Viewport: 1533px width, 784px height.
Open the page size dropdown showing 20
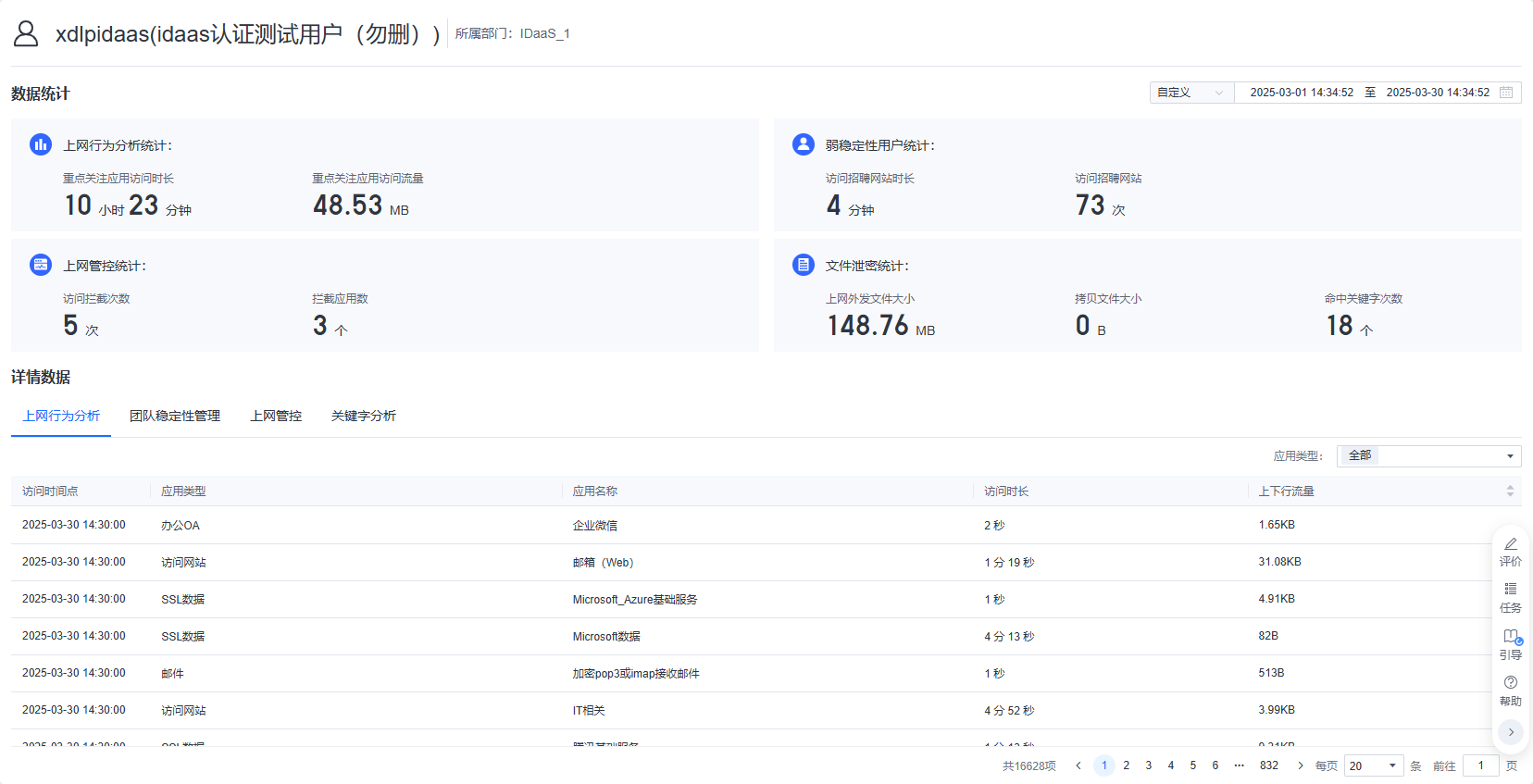pyautogui.click(x=1373, y=765)
